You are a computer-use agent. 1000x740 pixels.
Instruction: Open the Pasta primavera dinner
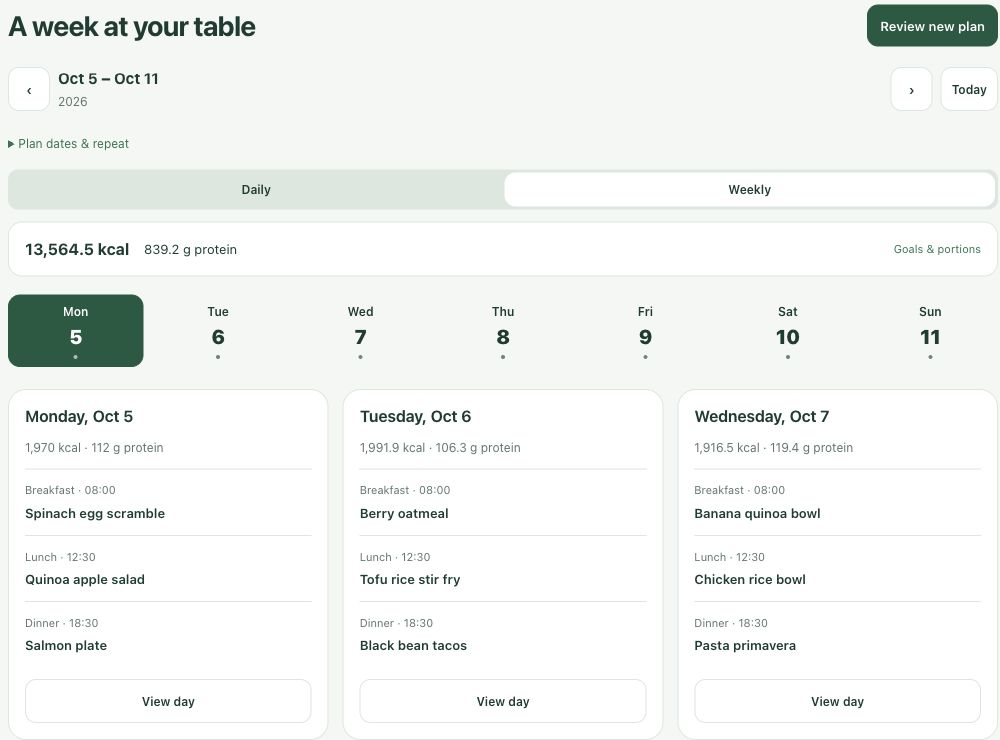click(745, 646)
